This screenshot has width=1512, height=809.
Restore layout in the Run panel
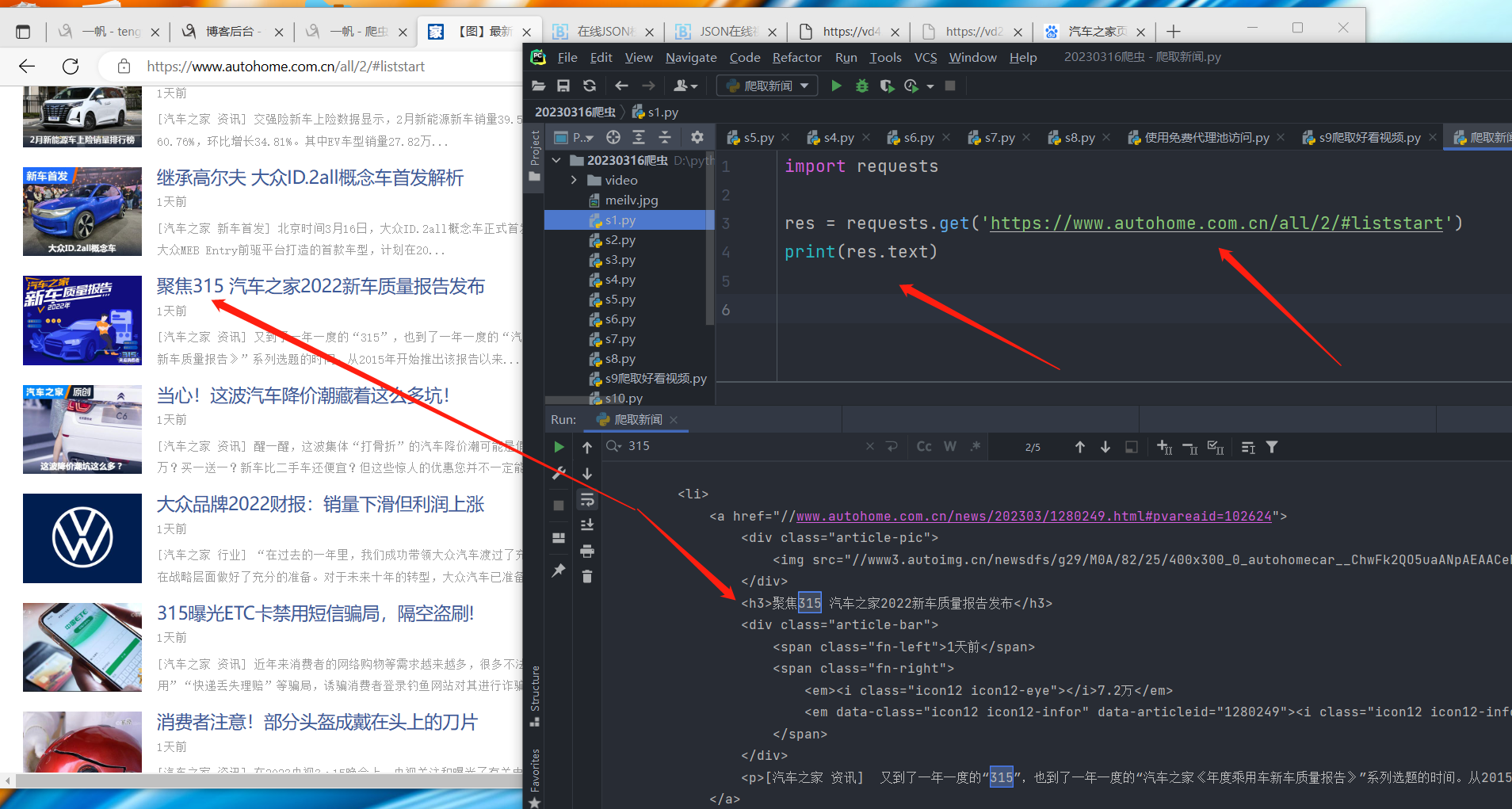point(559,537)
